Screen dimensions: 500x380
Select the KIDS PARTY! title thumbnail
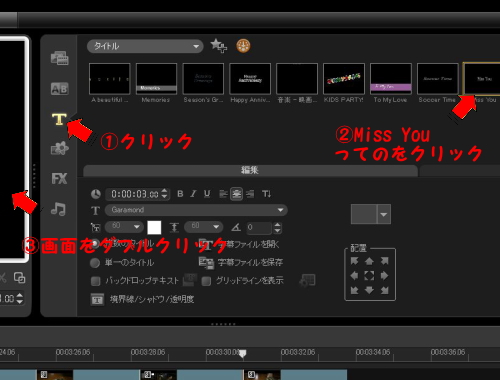(344, 79)
